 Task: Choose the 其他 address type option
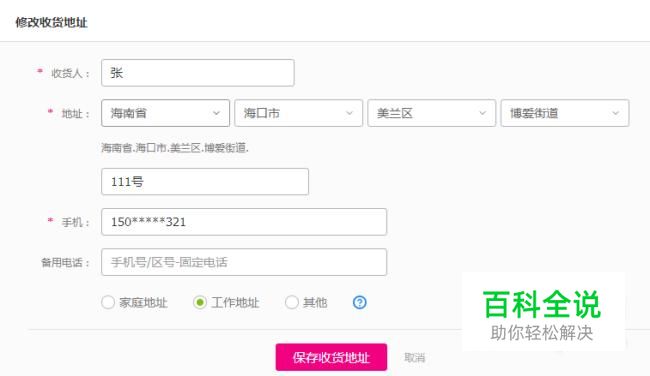(x=292, y=302)
